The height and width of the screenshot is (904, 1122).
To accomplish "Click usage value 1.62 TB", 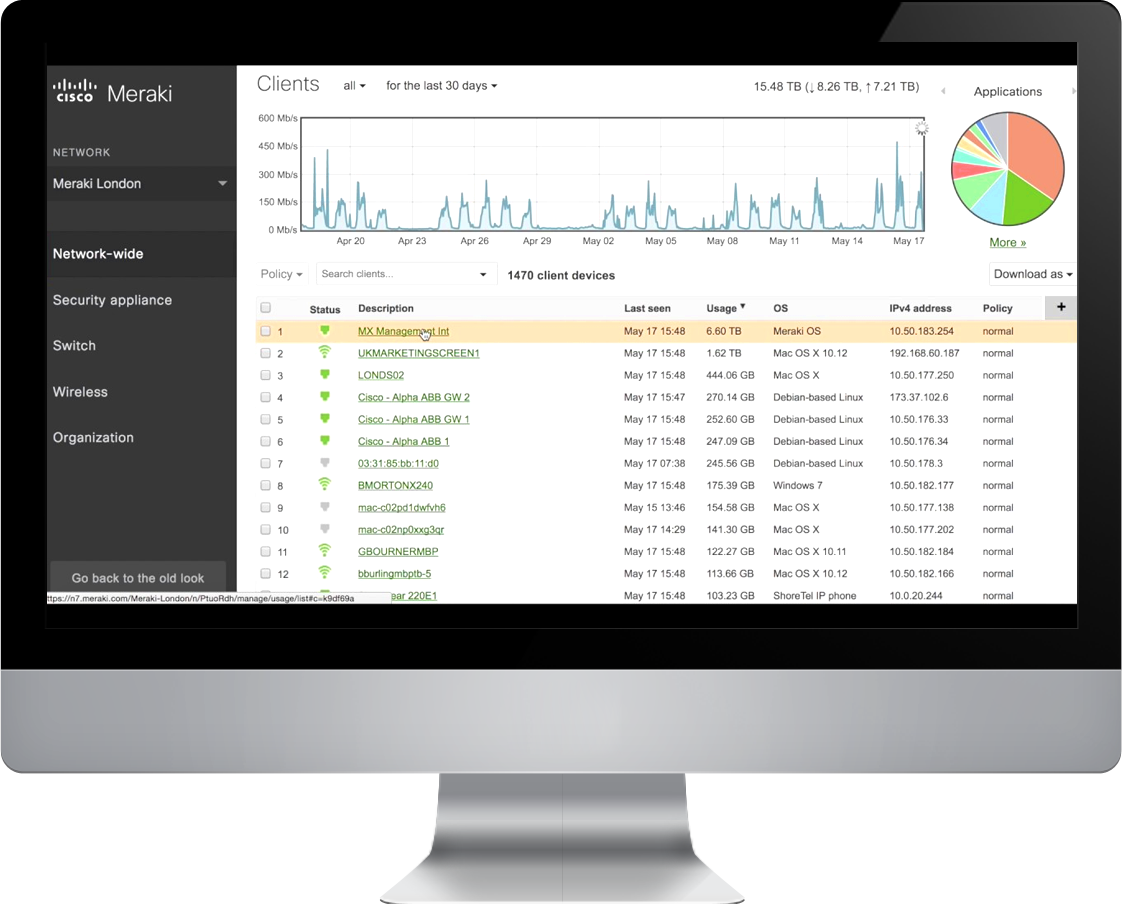I will tap(723, 354).
